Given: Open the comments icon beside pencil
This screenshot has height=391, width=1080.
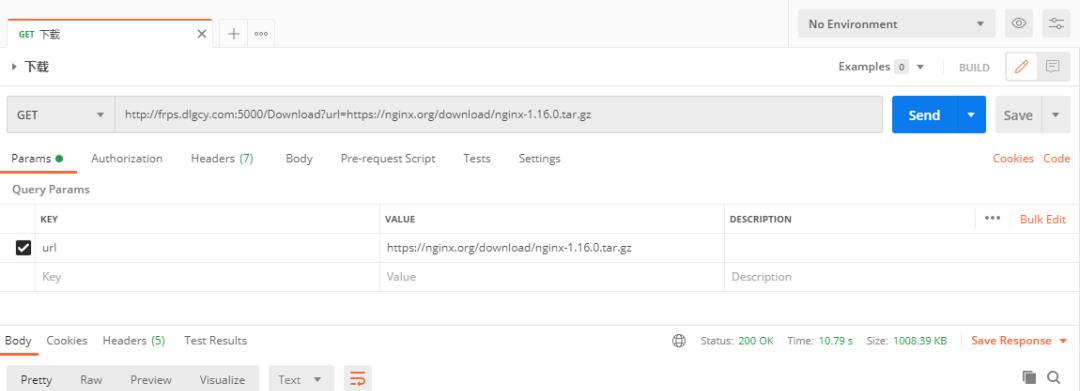Looking at the screenshot, I should pos(1052,67).
